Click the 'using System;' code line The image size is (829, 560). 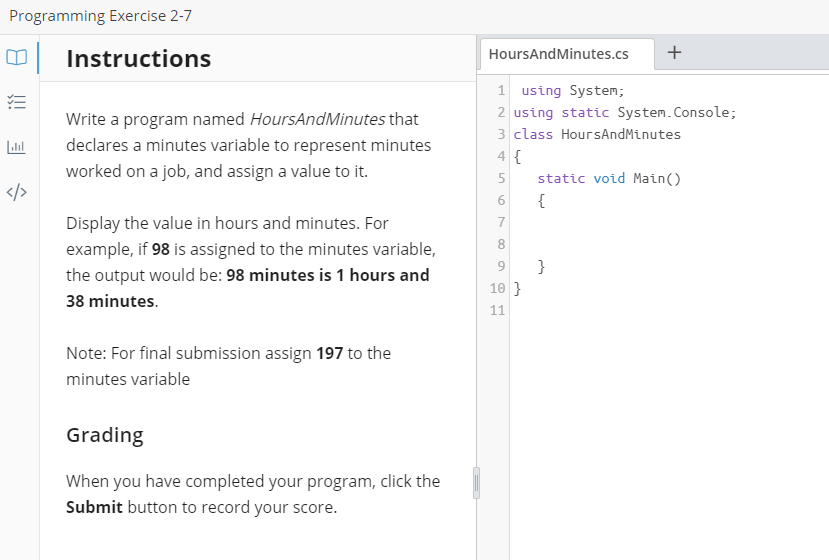coord(573,91)
